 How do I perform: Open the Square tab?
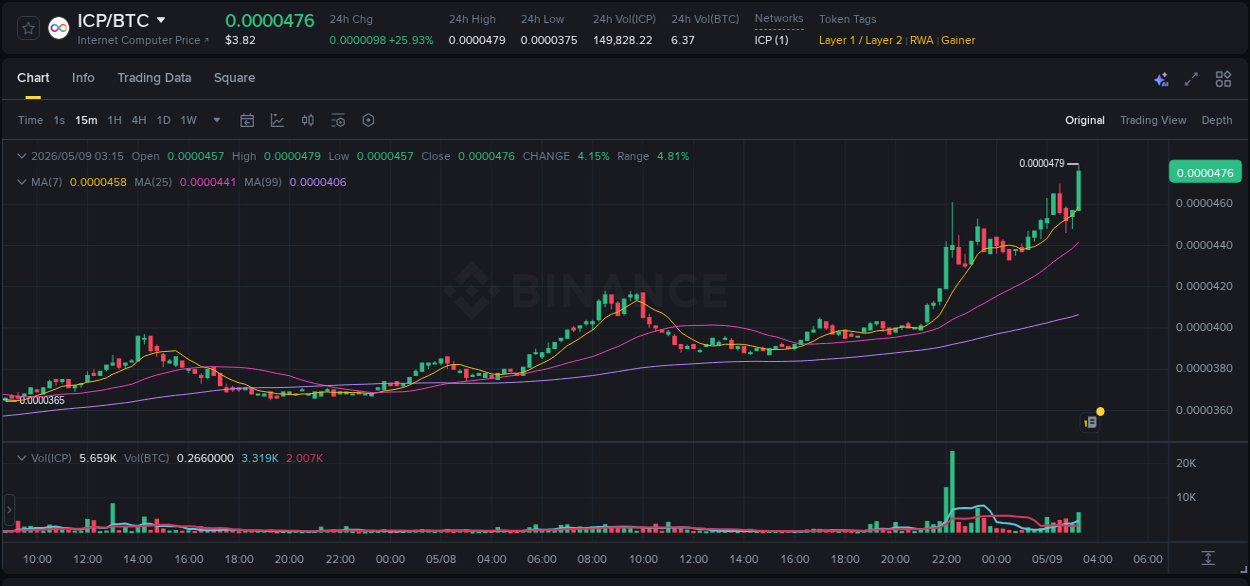click(234, 78)
